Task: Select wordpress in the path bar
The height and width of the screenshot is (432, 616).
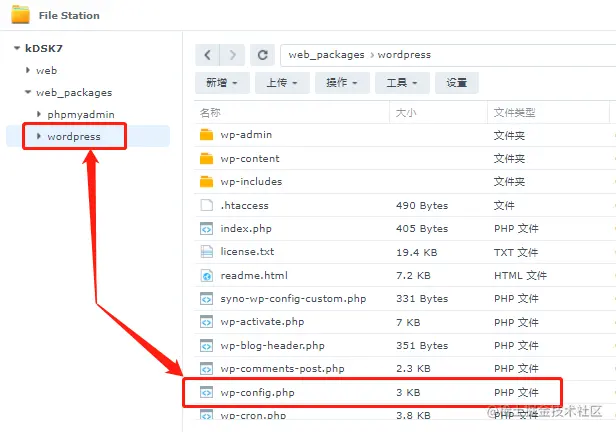Action: click(x=404, y=55)
